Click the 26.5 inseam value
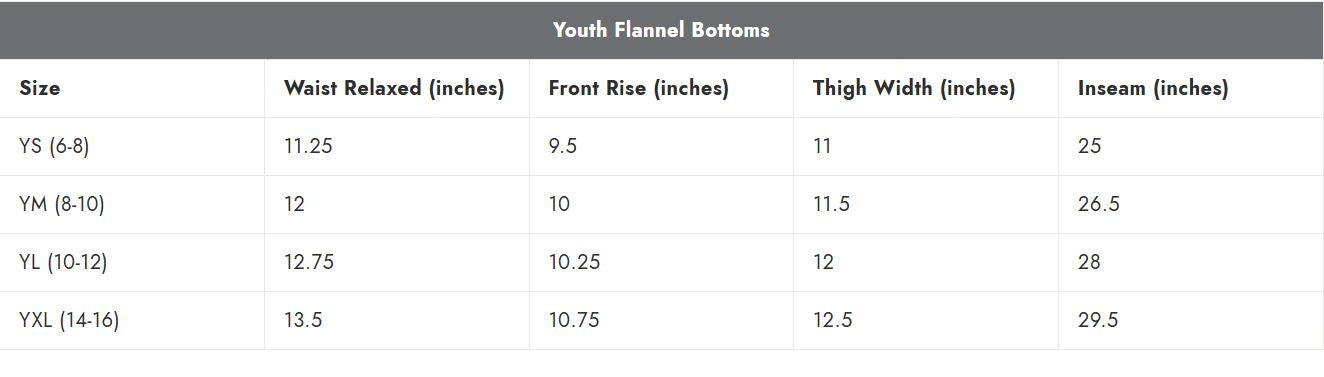The width and height of the screenshot is (1324, 377). tap(1099, 204)
